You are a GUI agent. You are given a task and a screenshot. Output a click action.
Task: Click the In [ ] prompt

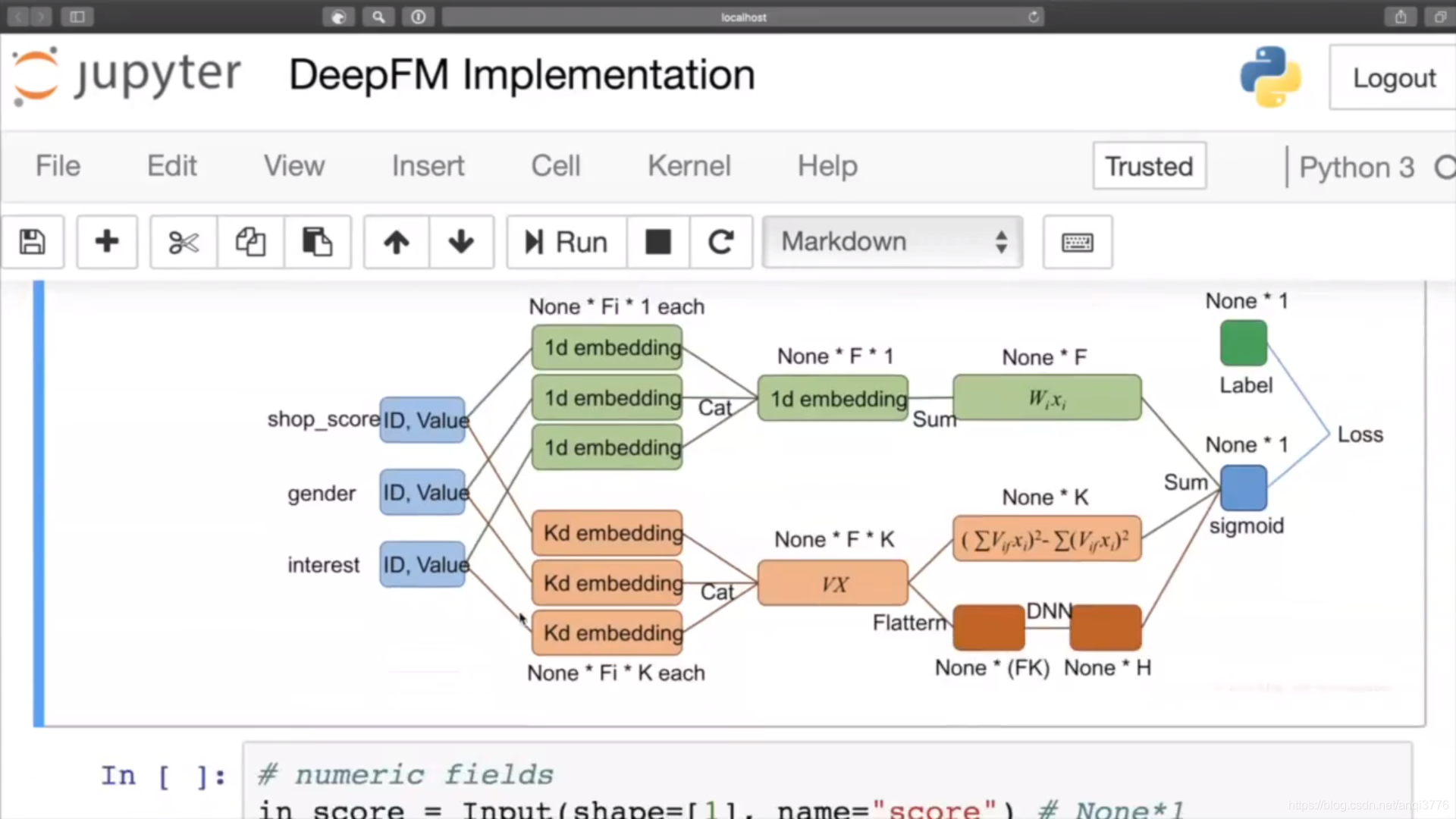pyautogui.click(x=163, y=777)
